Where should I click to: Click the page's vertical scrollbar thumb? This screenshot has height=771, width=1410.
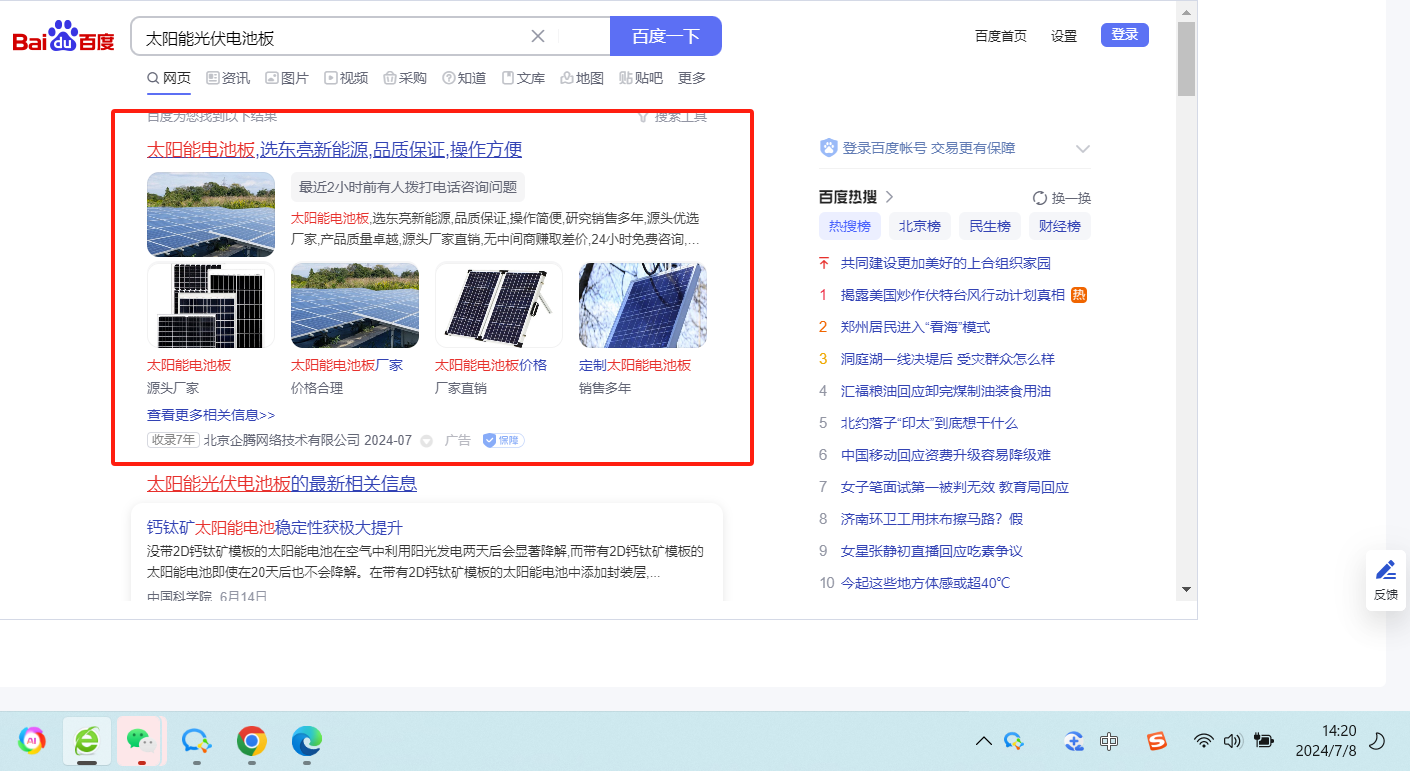click(1186, 58)
